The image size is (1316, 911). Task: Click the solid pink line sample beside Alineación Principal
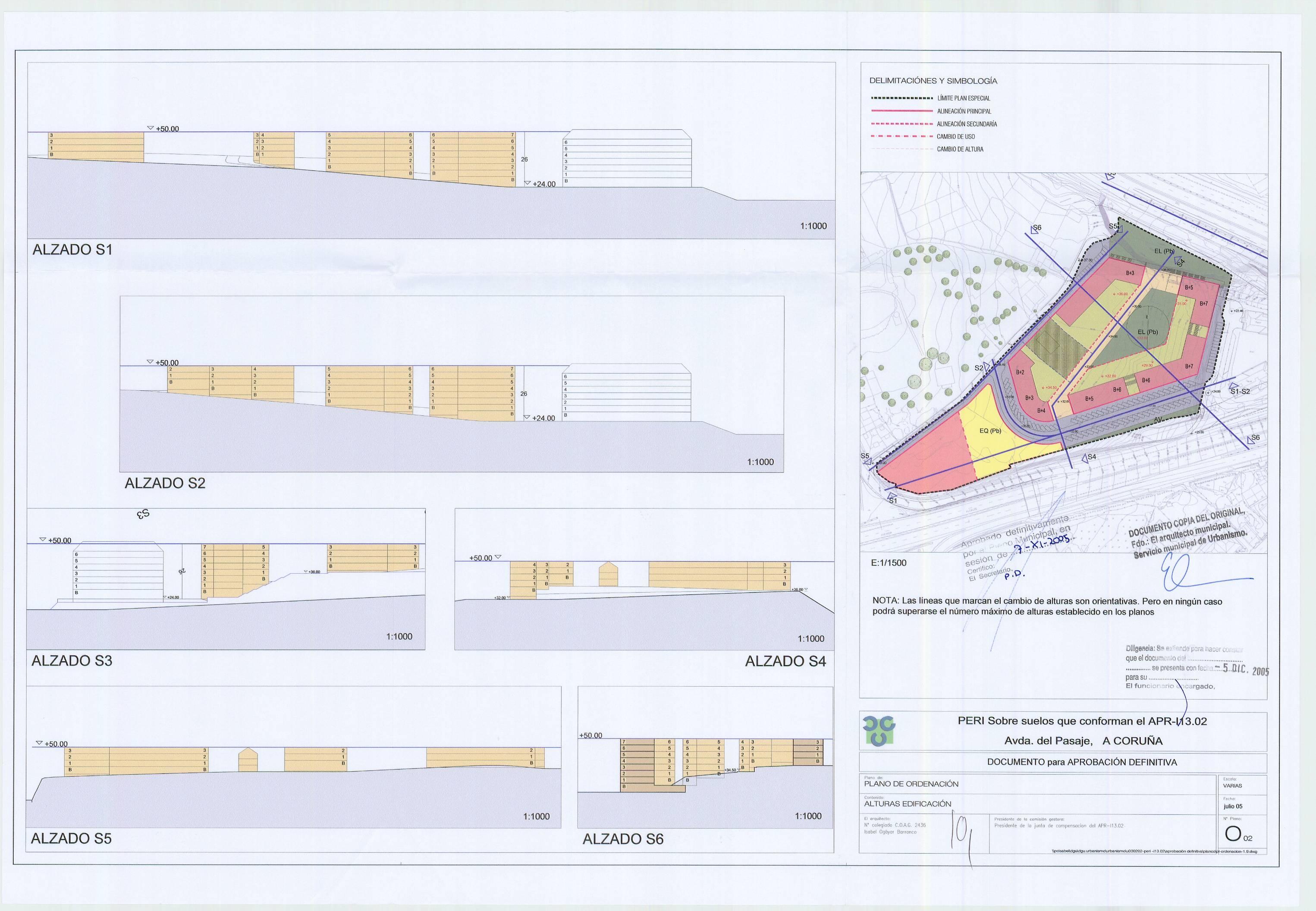[901, 111]
